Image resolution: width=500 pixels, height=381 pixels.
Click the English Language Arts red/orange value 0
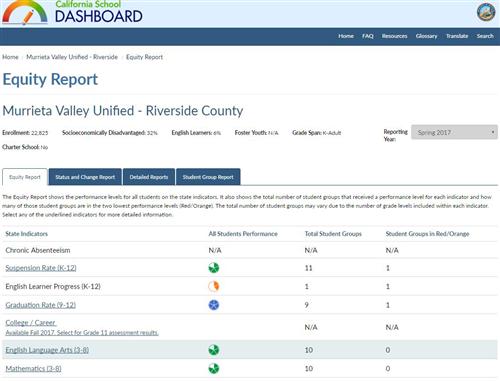[x=388, y=350]
